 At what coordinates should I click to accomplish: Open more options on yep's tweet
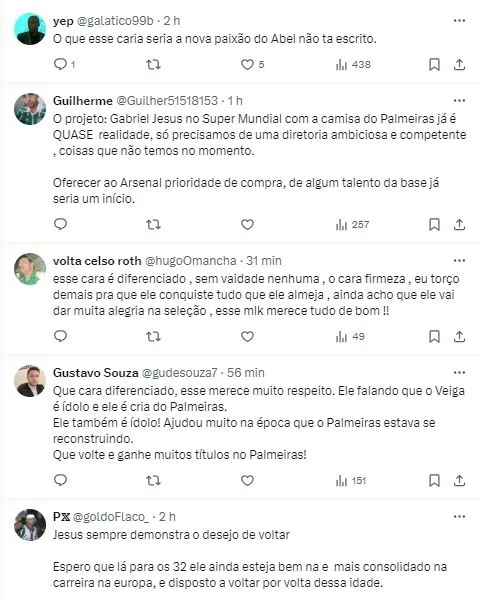[459, 21]
